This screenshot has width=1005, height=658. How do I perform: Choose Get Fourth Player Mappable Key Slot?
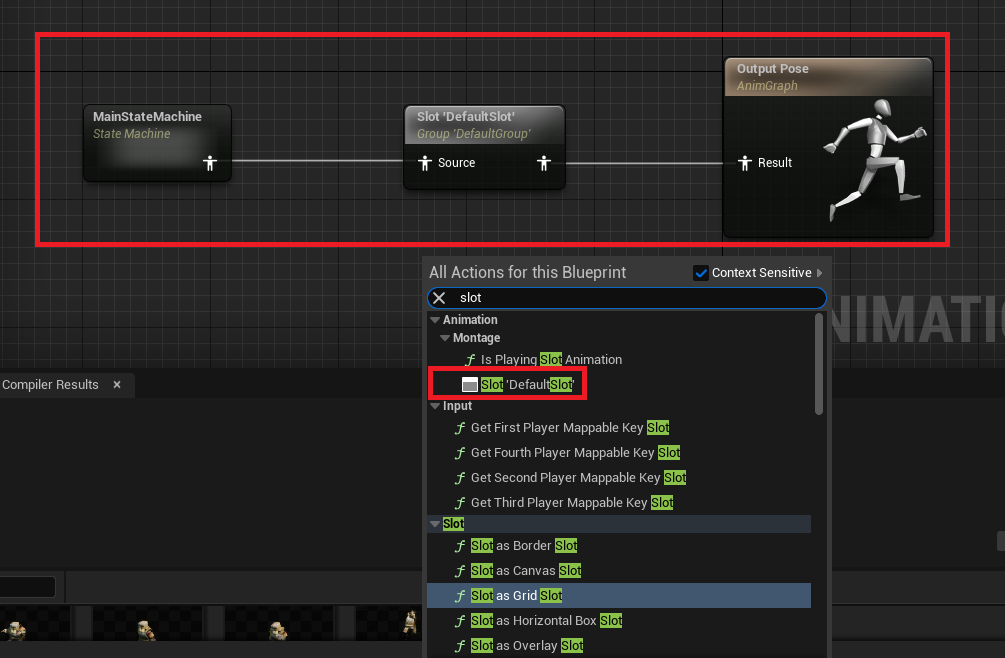576,452
